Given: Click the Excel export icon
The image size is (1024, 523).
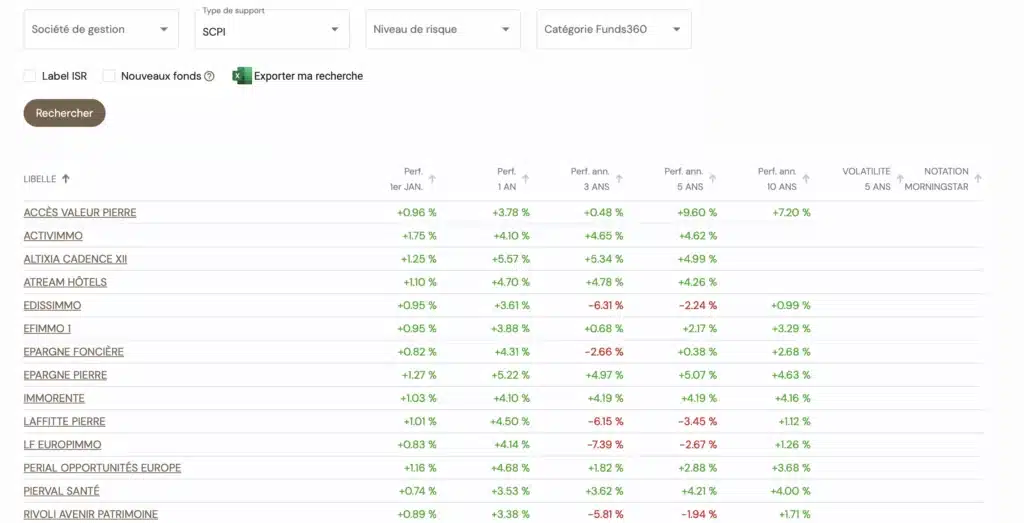Looking at the screenshot, I should pyautogui.click(x=242, y=76).
